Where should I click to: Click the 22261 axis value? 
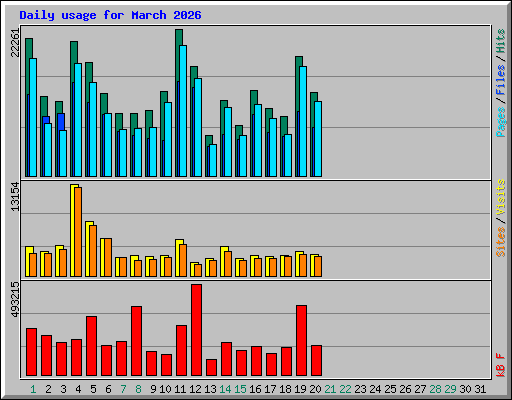(x=15, y=43)
